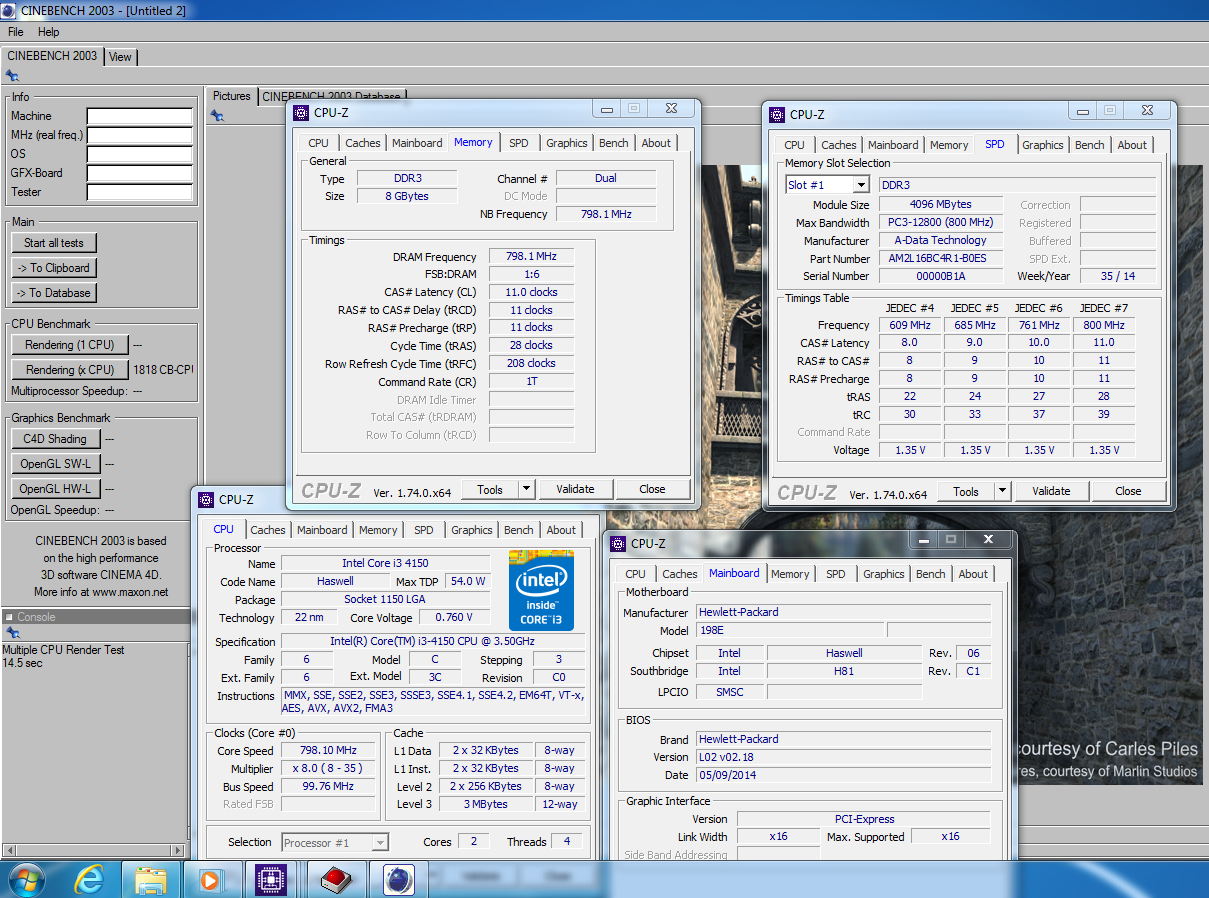Image resolution: width=1209 pixels, height=898 pixels.
Task: Click the red button taskbar icon
Action: [336, 880]
